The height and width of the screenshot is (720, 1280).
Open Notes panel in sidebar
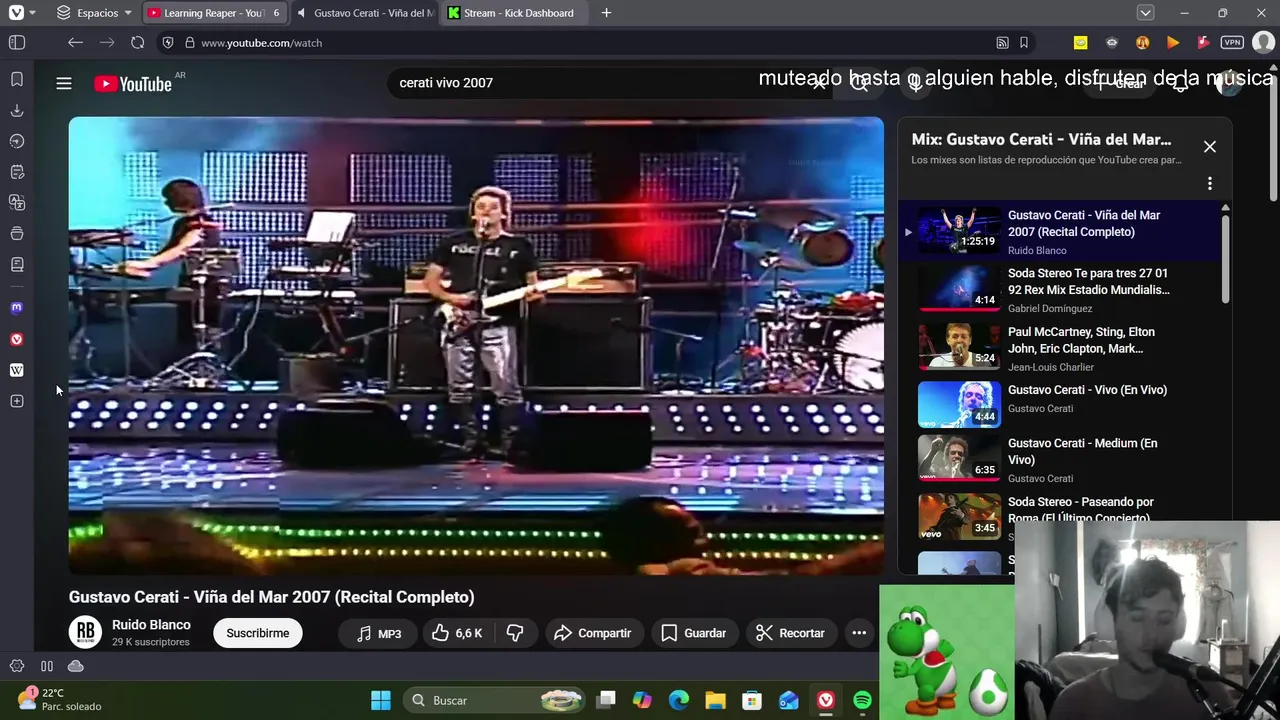(17, 172)
